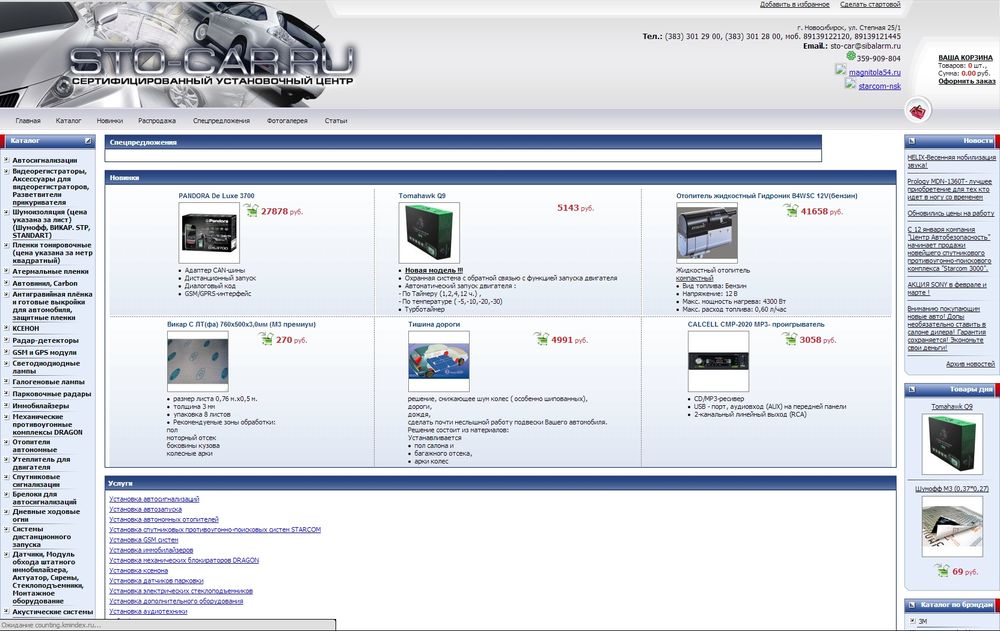Open the Викар С ЛТ product image
This screenshot has width=1000, height=631.
coord(198,361)
